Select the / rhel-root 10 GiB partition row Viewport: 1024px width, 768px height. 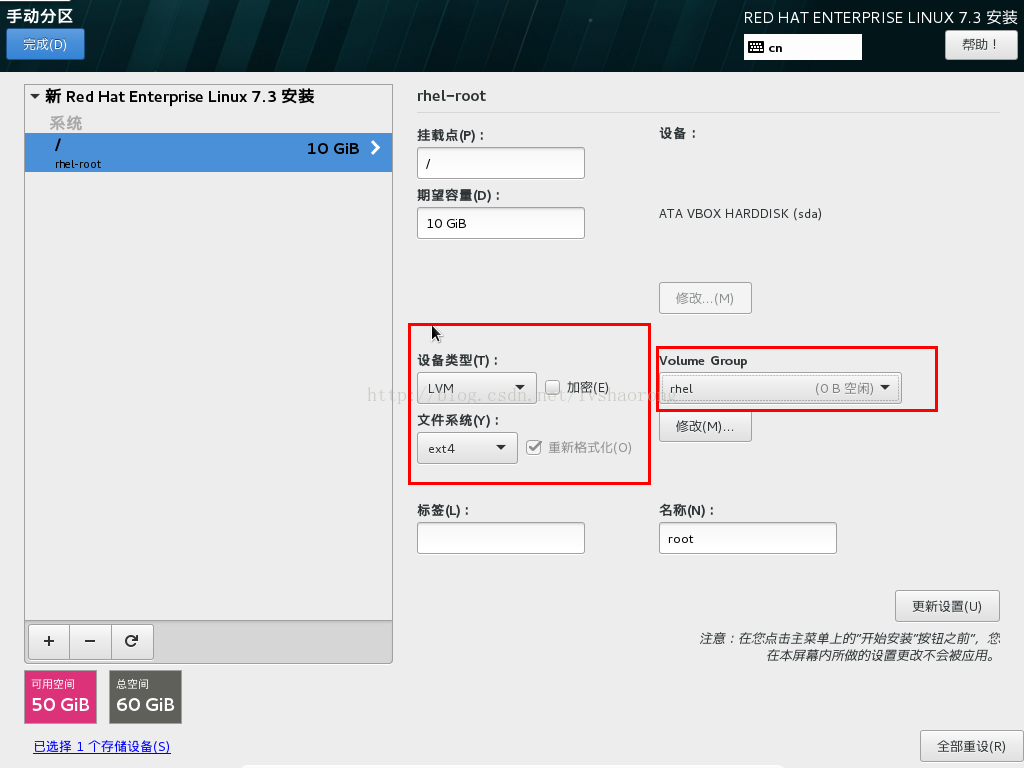pos(208,153)
